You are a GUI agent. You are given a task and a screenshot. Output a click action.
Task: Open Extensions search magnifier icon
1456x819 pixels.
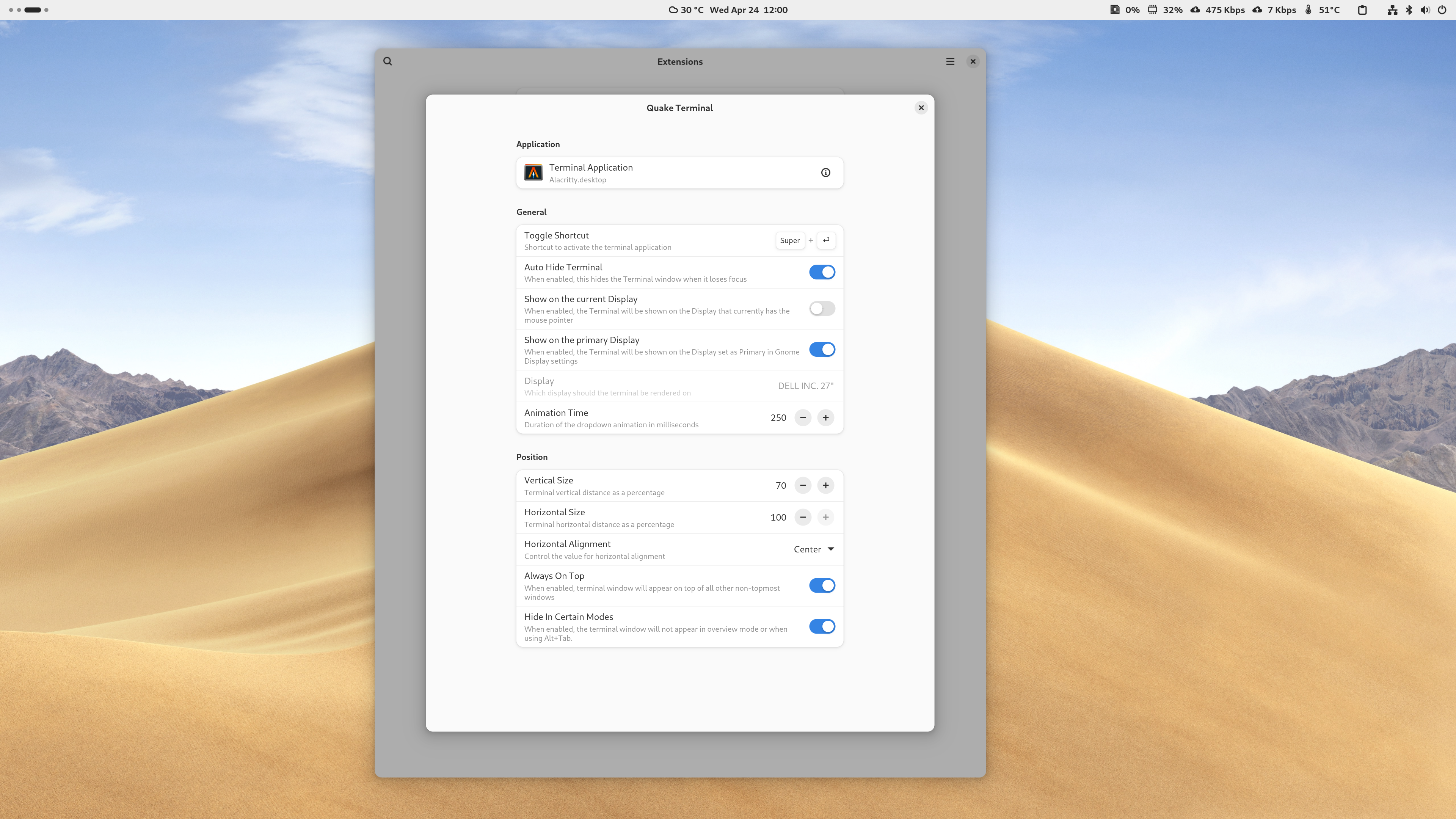[388, 61]
